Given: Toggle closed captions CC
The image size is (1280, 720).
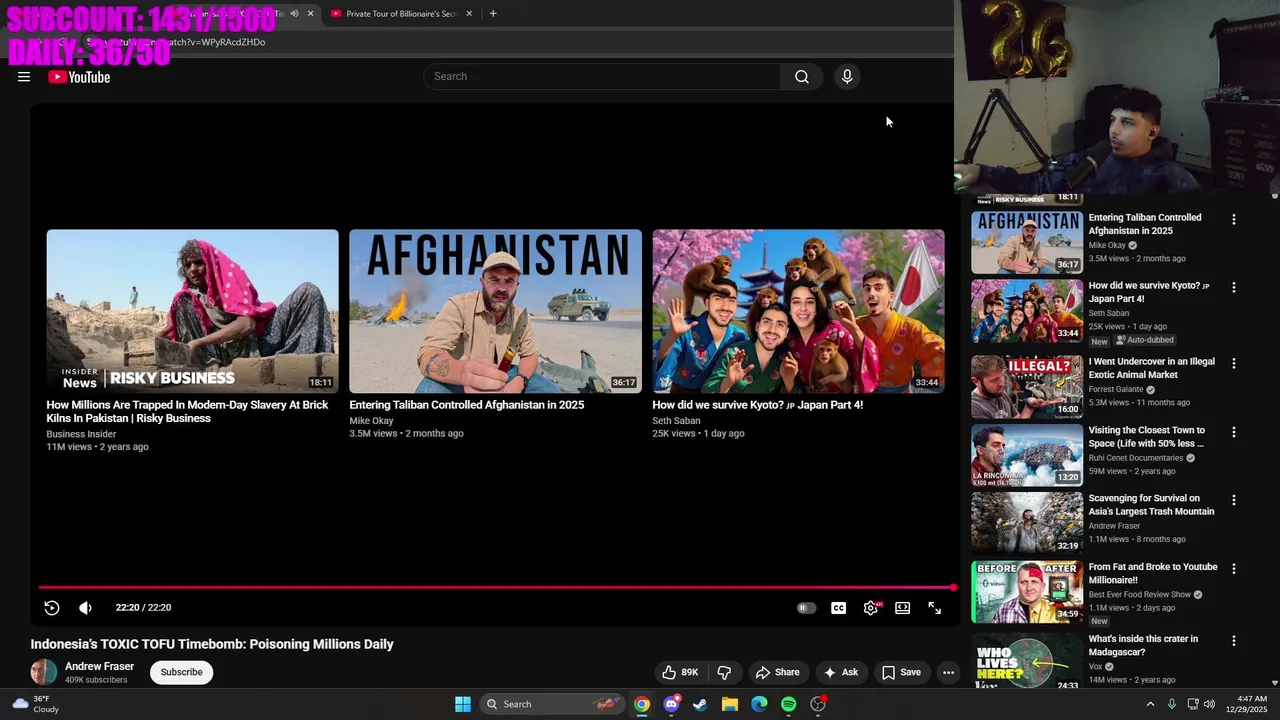Looking at the screenshot, I should [x=839, y=608].
